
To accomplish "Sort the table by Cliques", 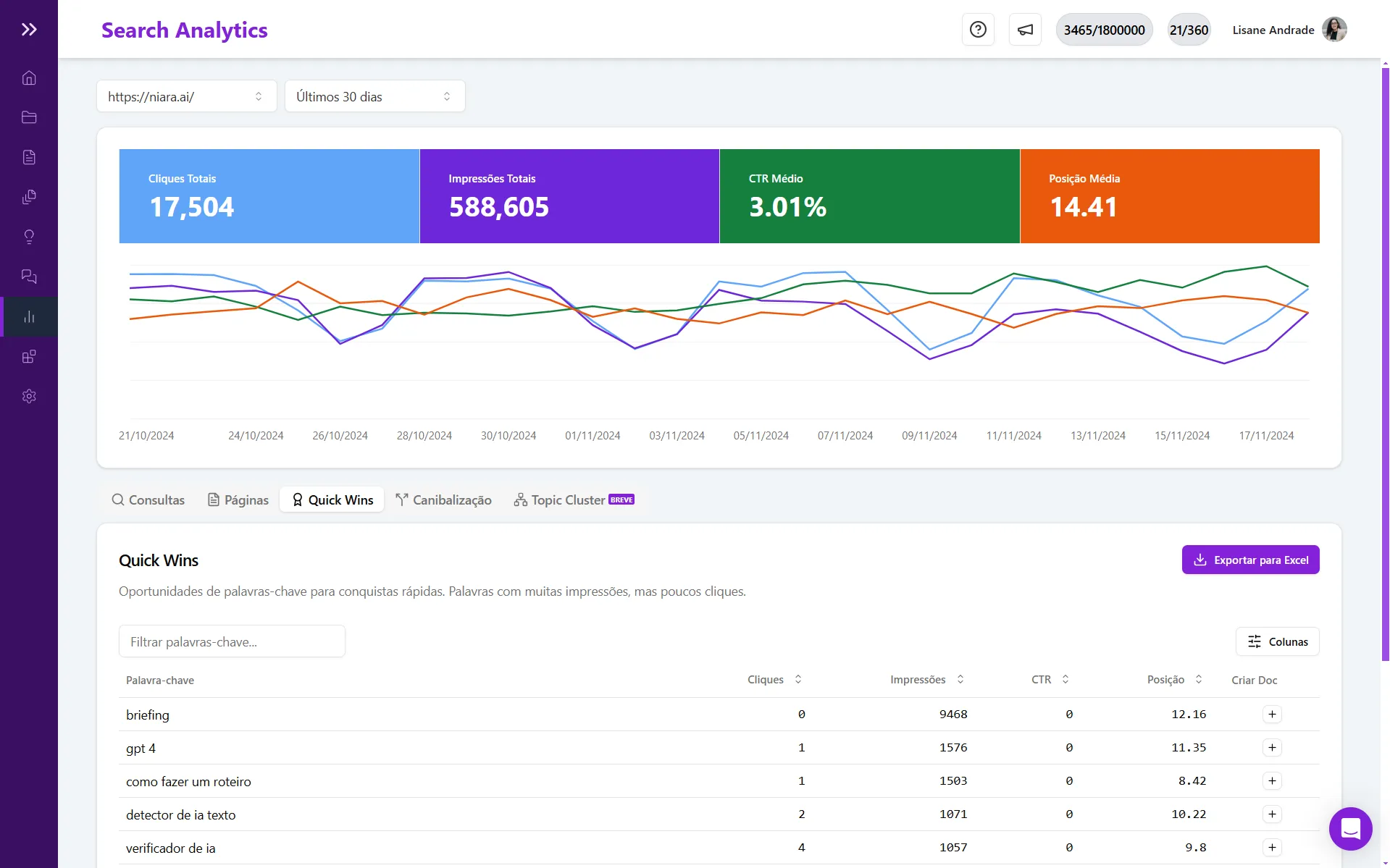I will tap(774, 680).
